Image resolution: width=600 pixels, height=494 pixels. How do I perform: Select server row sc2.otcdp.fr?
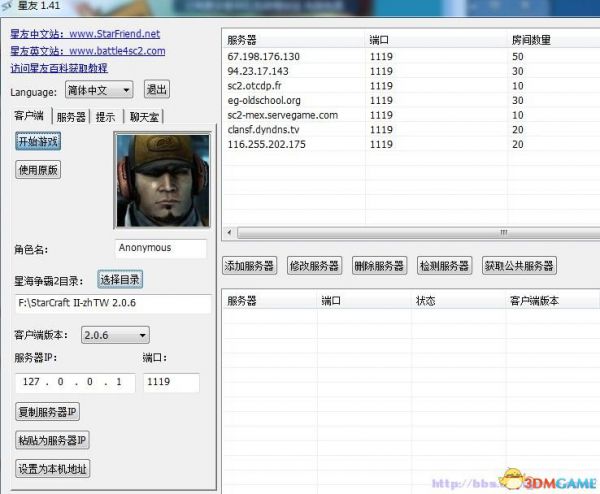[x=263, y=86]
